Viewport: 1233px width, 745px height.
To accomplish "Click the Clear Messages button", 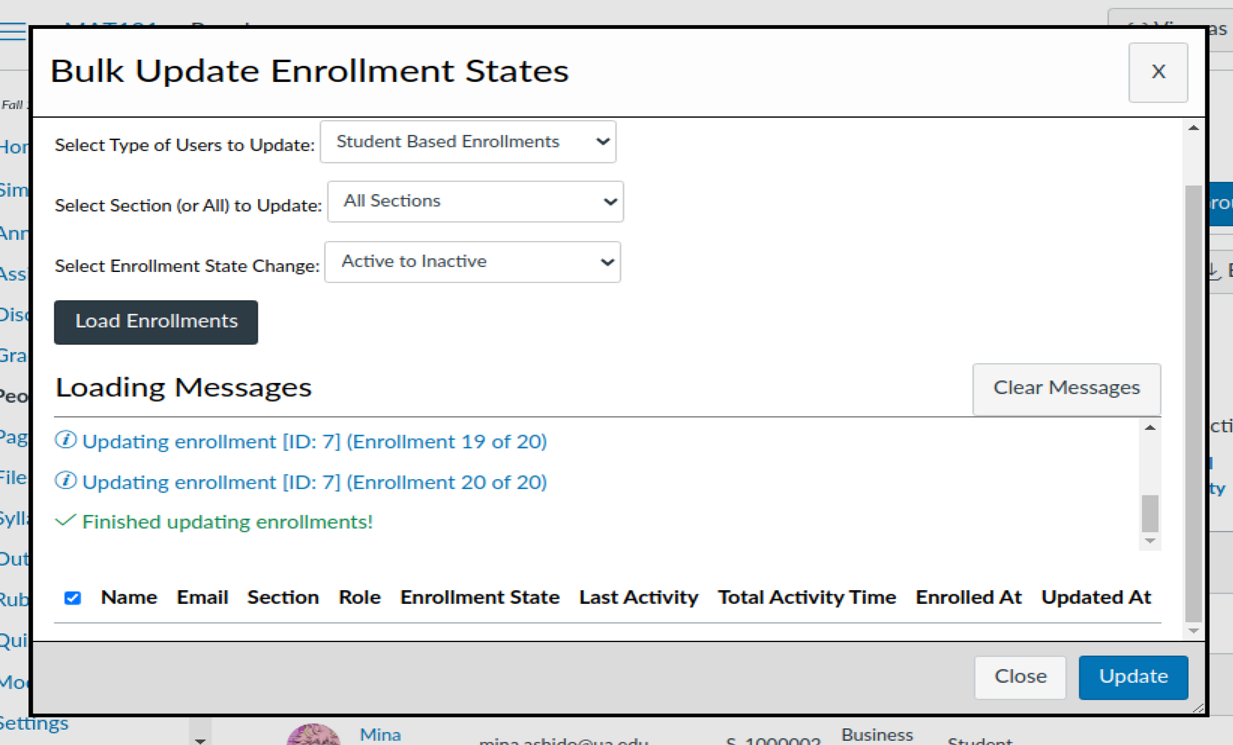I will coord(1066,388).
